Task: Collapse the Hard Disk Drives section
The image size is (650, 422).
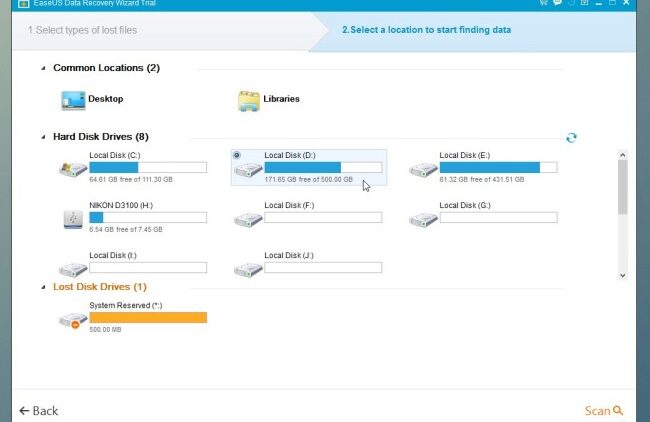Action: pyautogui.click(x=43, y=137)
